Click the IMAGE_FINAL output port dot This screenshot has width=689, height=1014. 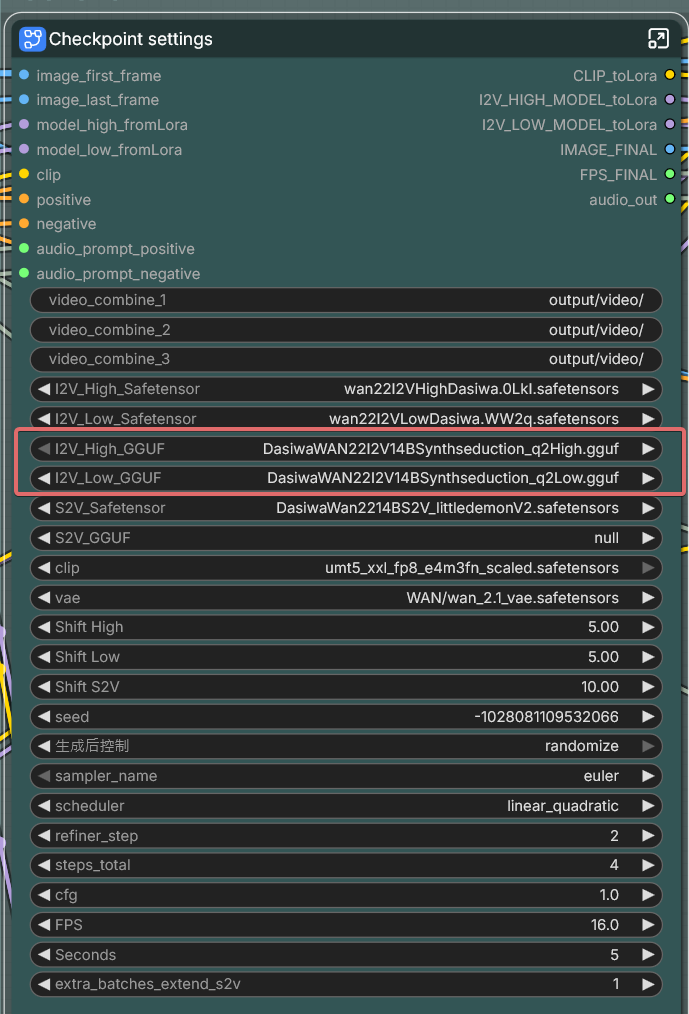(669, 150)
